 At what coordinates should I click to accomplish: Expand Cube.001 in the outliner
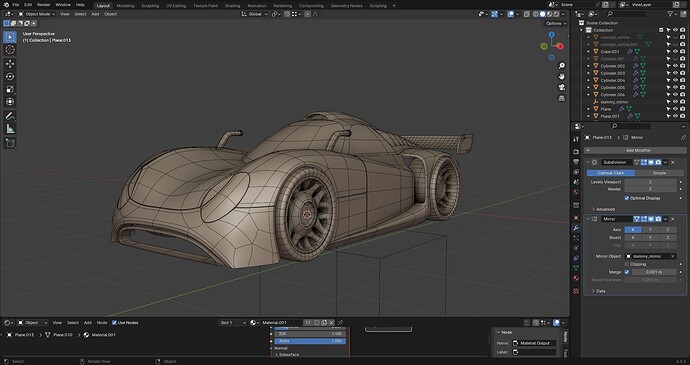(588, 52)
